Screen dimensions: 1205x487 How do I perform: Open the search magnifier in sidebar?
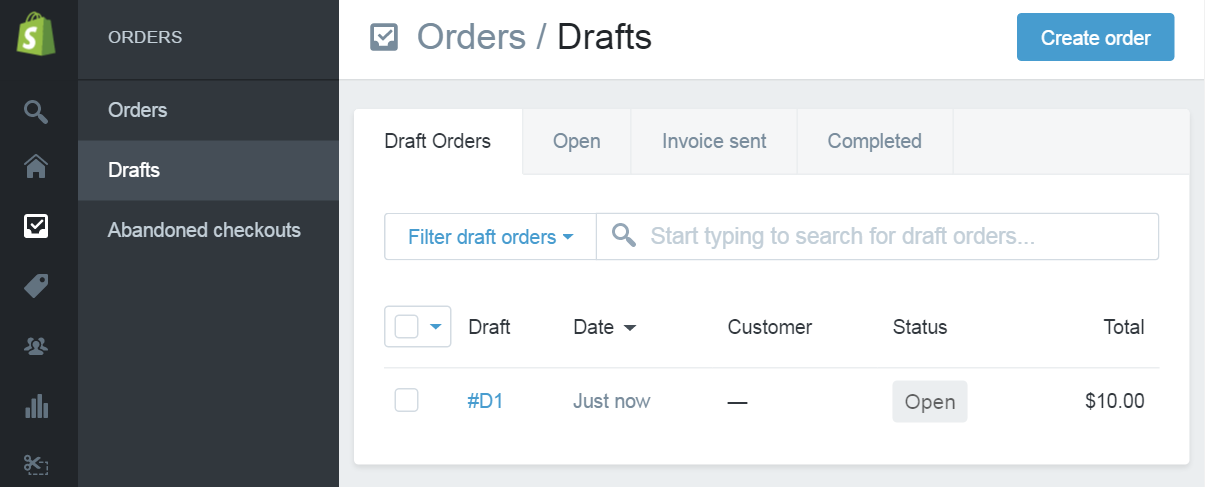(36, 111)
